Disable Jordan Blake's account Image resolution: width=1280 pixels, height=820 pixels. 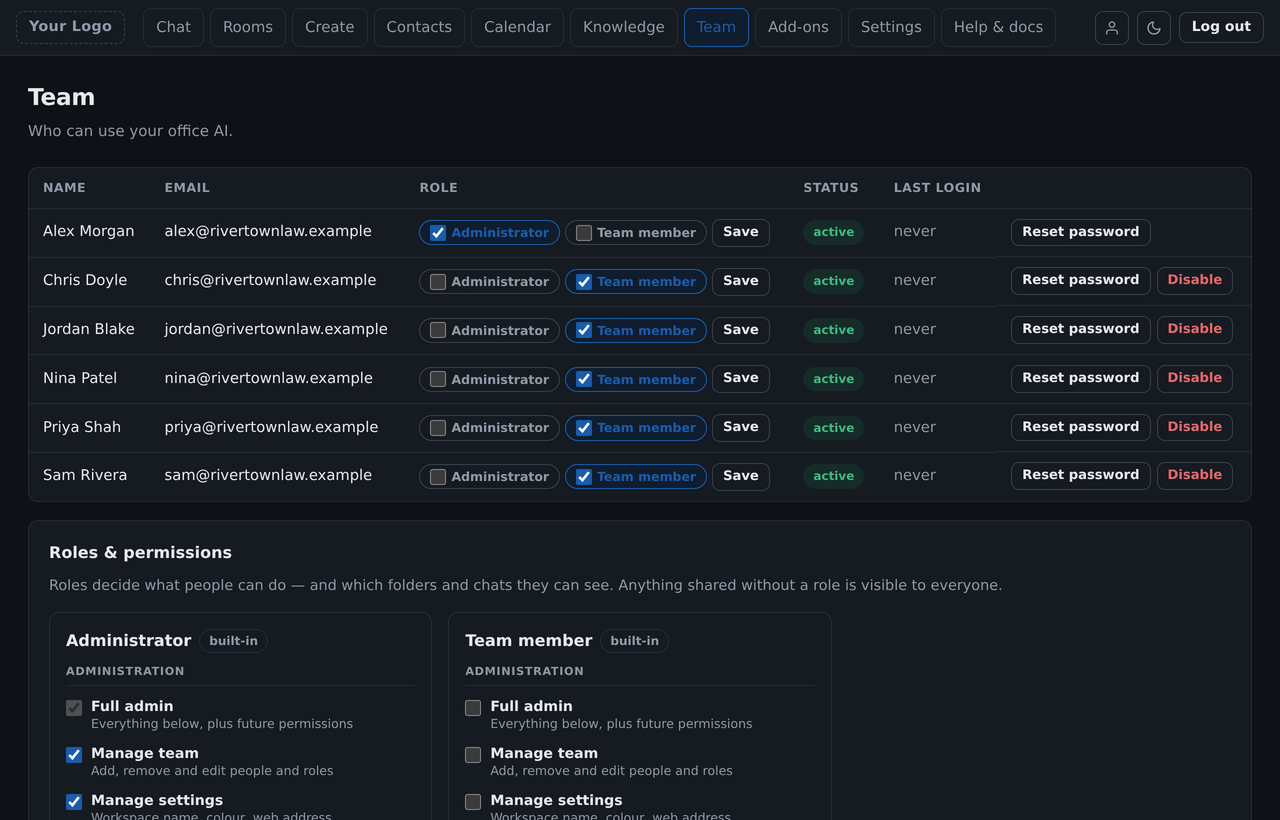point(1195,329)
